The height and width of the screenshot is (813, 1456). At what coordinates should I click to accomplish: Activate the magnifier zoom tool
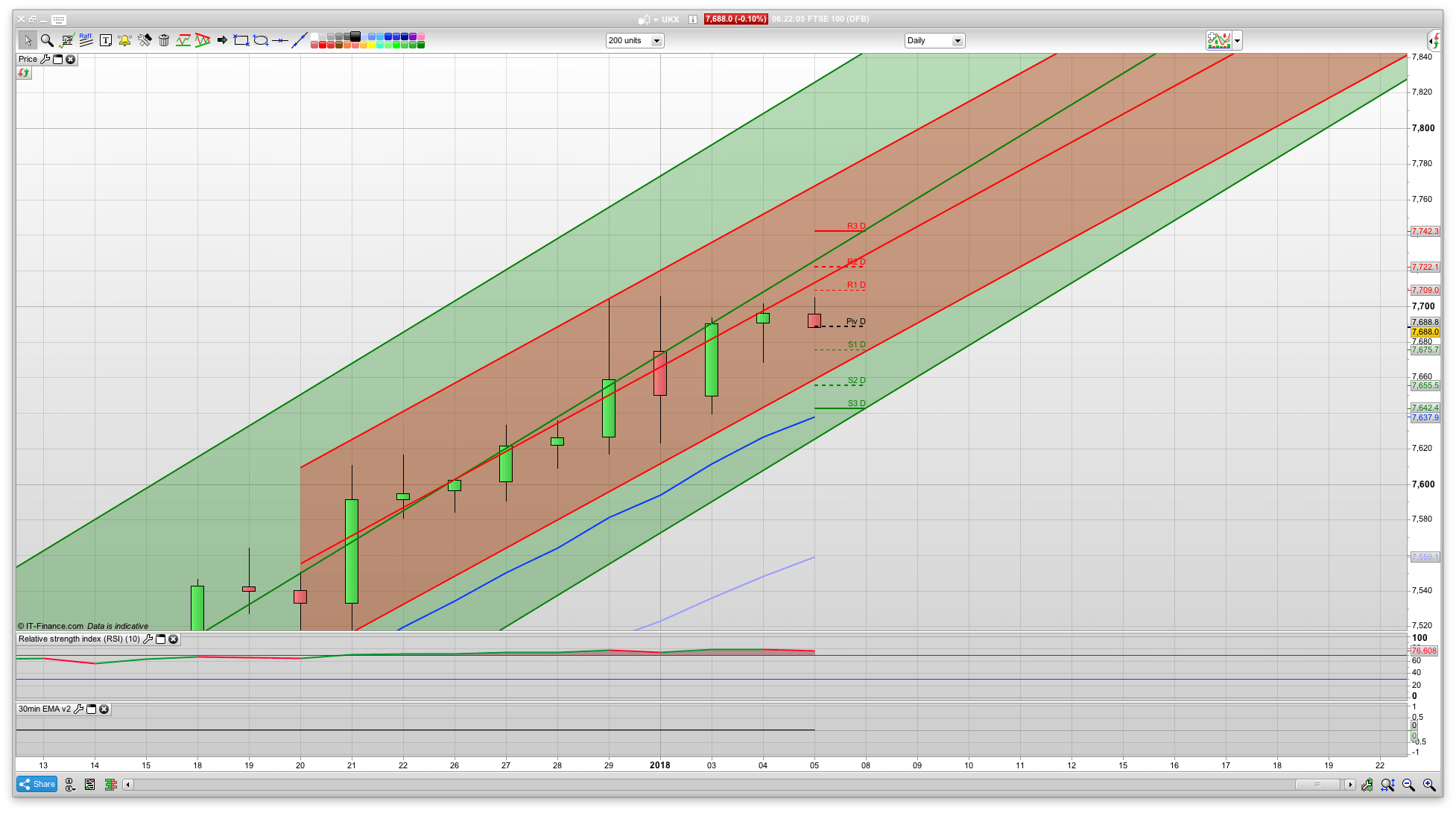tap(47, 40)
